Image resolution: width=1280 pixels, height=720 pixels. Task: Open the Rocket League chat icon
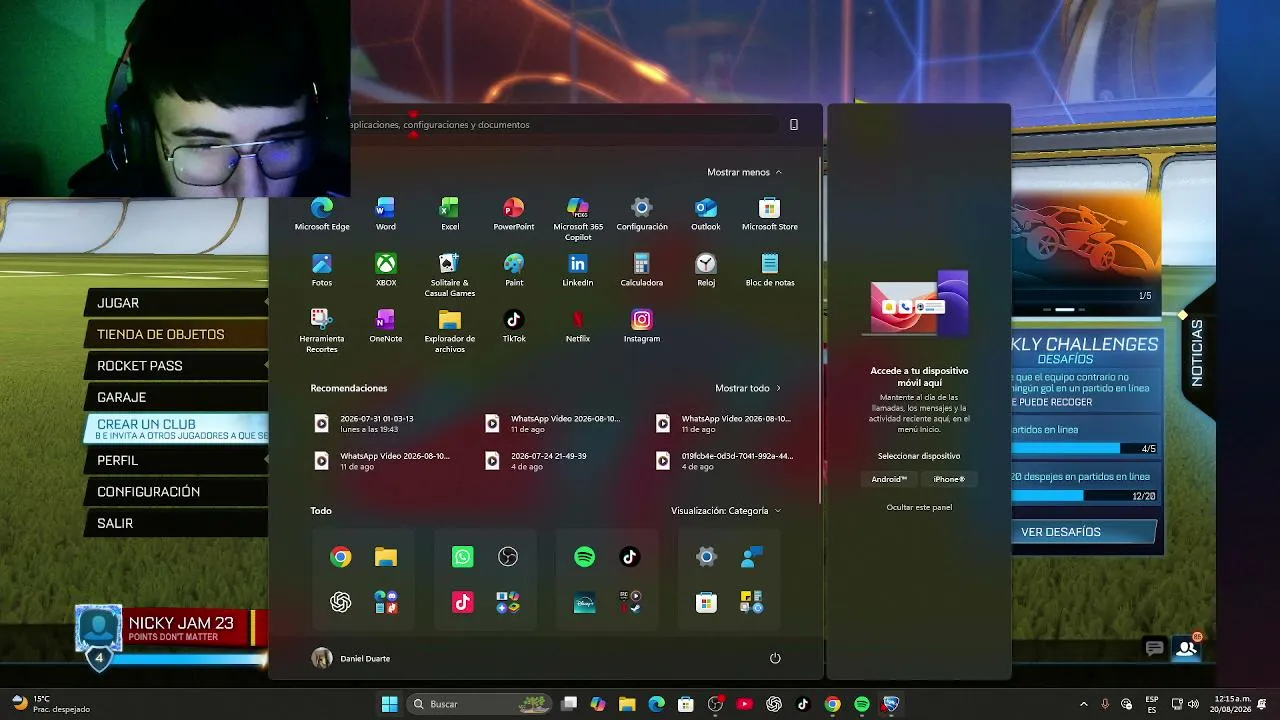tap(1154, 649)
